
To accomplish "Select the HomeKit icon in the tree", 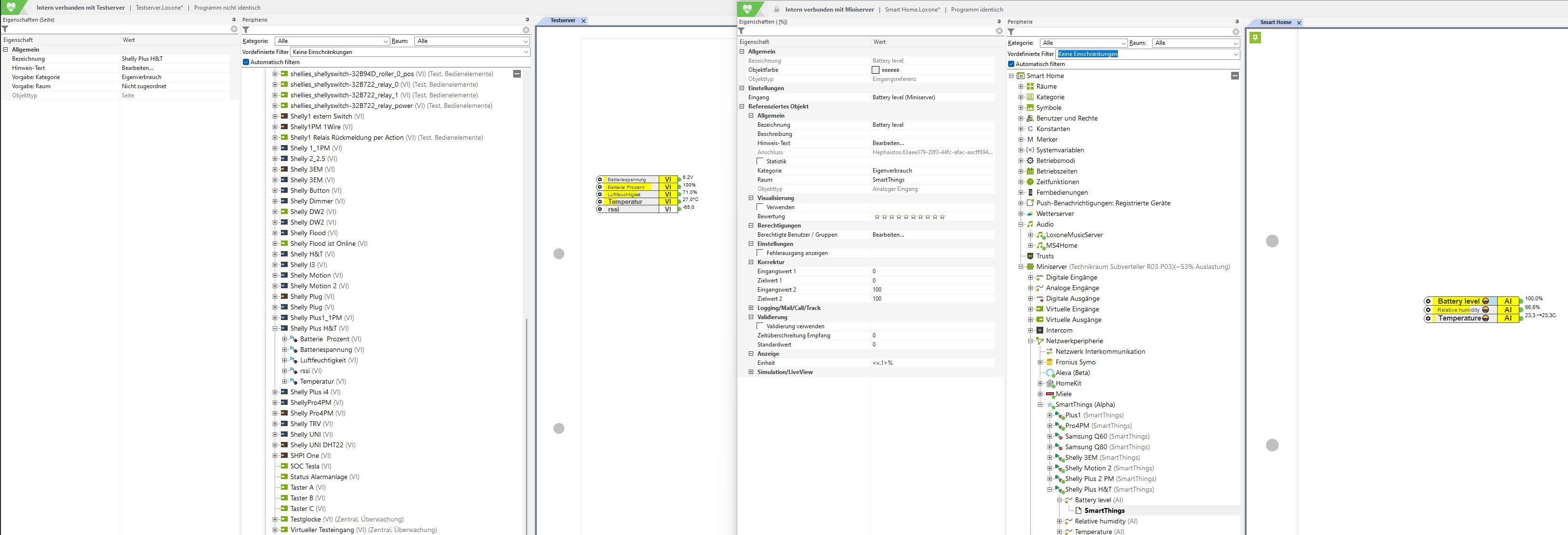I will 1050,384.
